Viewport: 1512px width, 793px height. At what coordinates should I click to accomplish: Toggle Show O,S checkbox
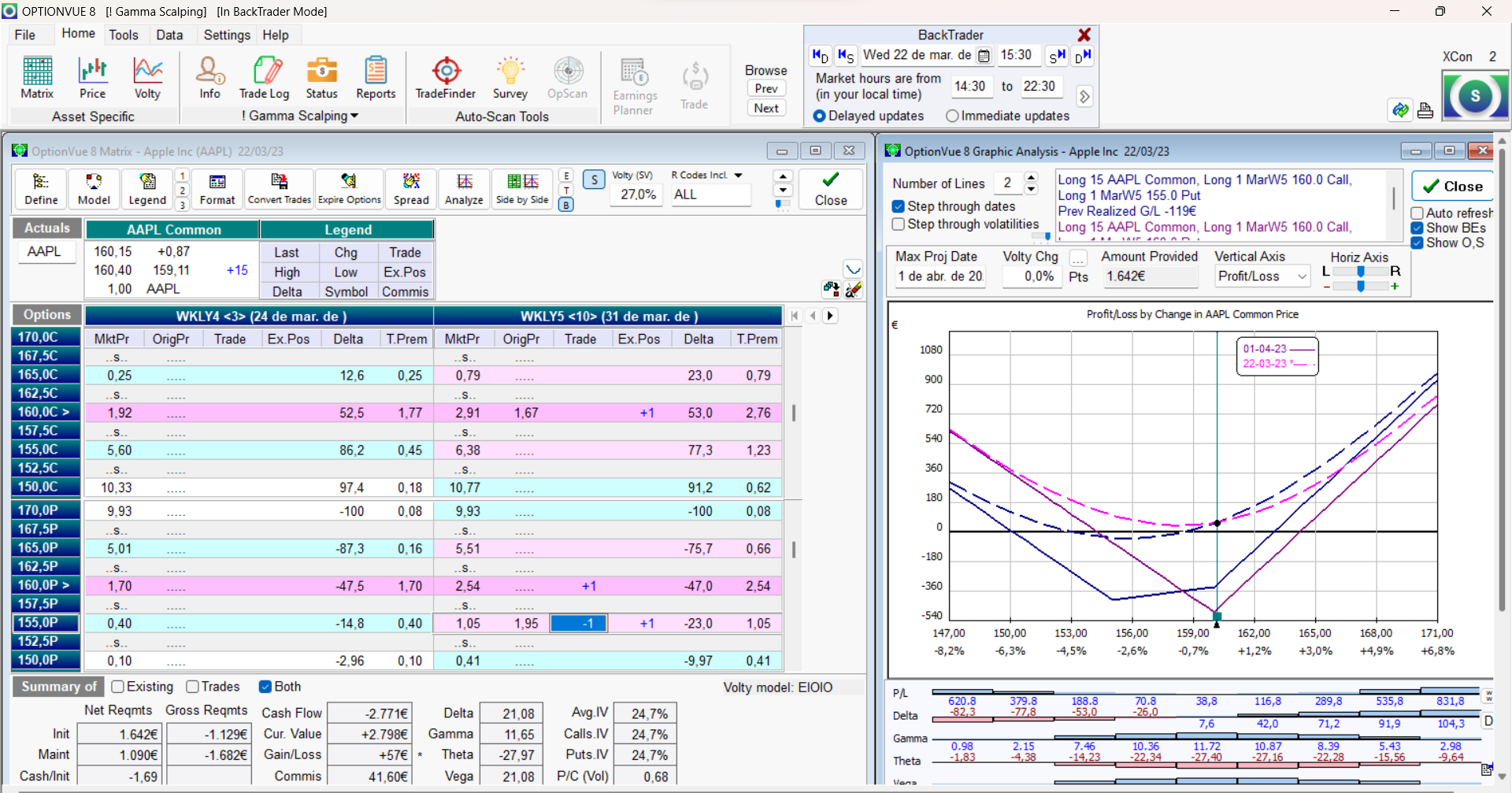tap(1417, 243)
